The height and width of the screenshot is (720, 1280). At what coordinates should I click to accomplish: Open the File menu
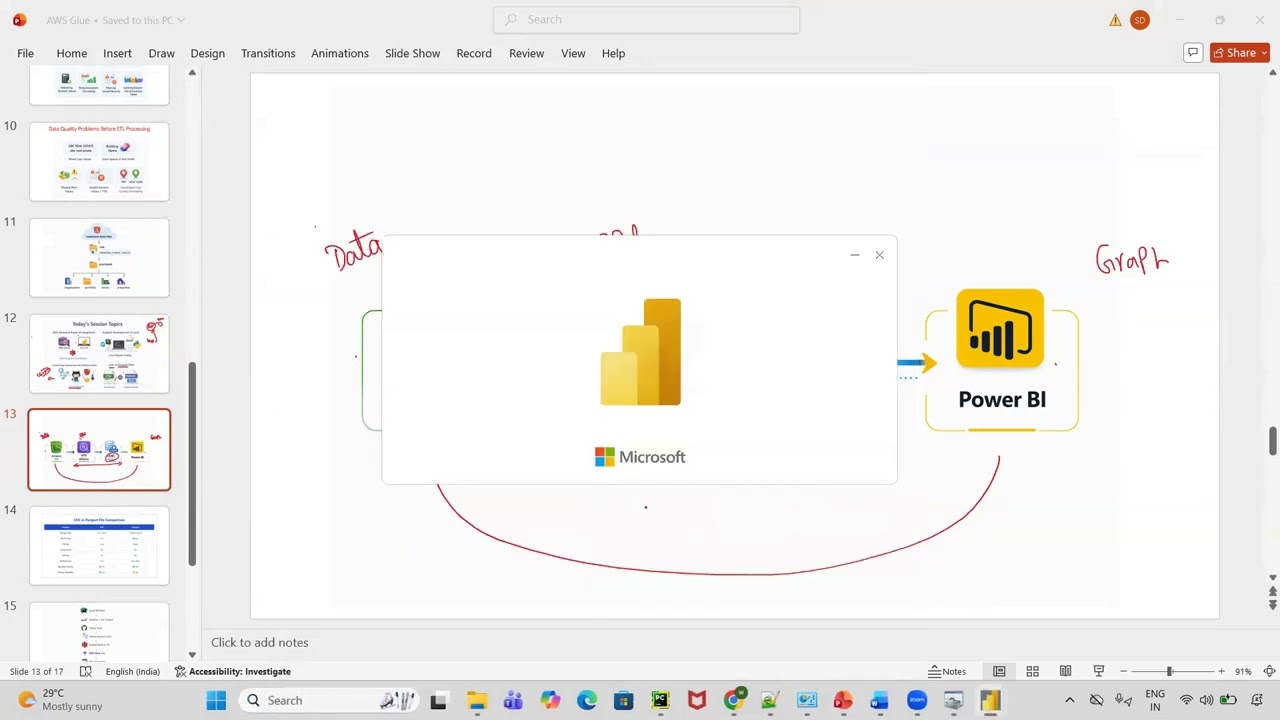pyautogui.click(x=25, y=53)
